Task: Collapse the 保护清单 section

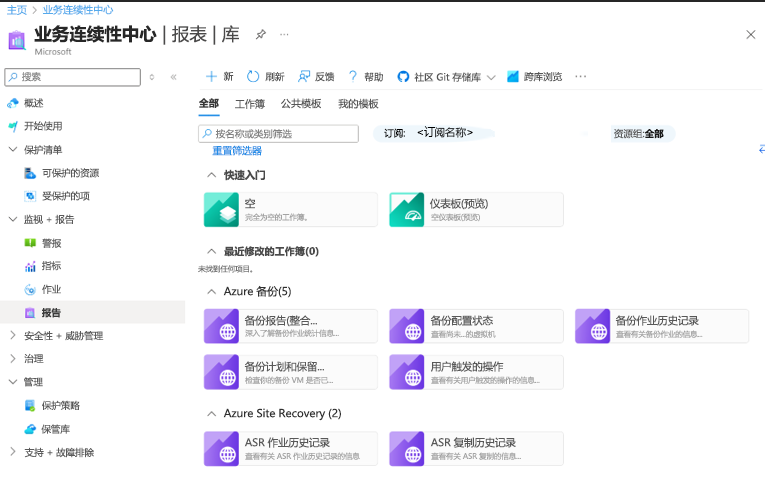Action: tap(13, 150)
